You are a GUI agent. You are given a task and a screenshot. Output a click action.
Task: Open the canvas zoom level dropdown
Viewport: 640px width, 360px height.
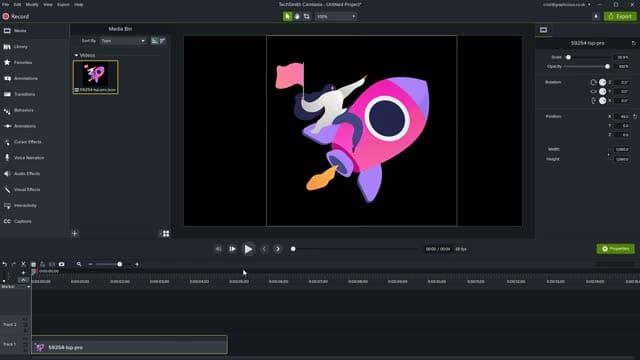pos(336,16)
